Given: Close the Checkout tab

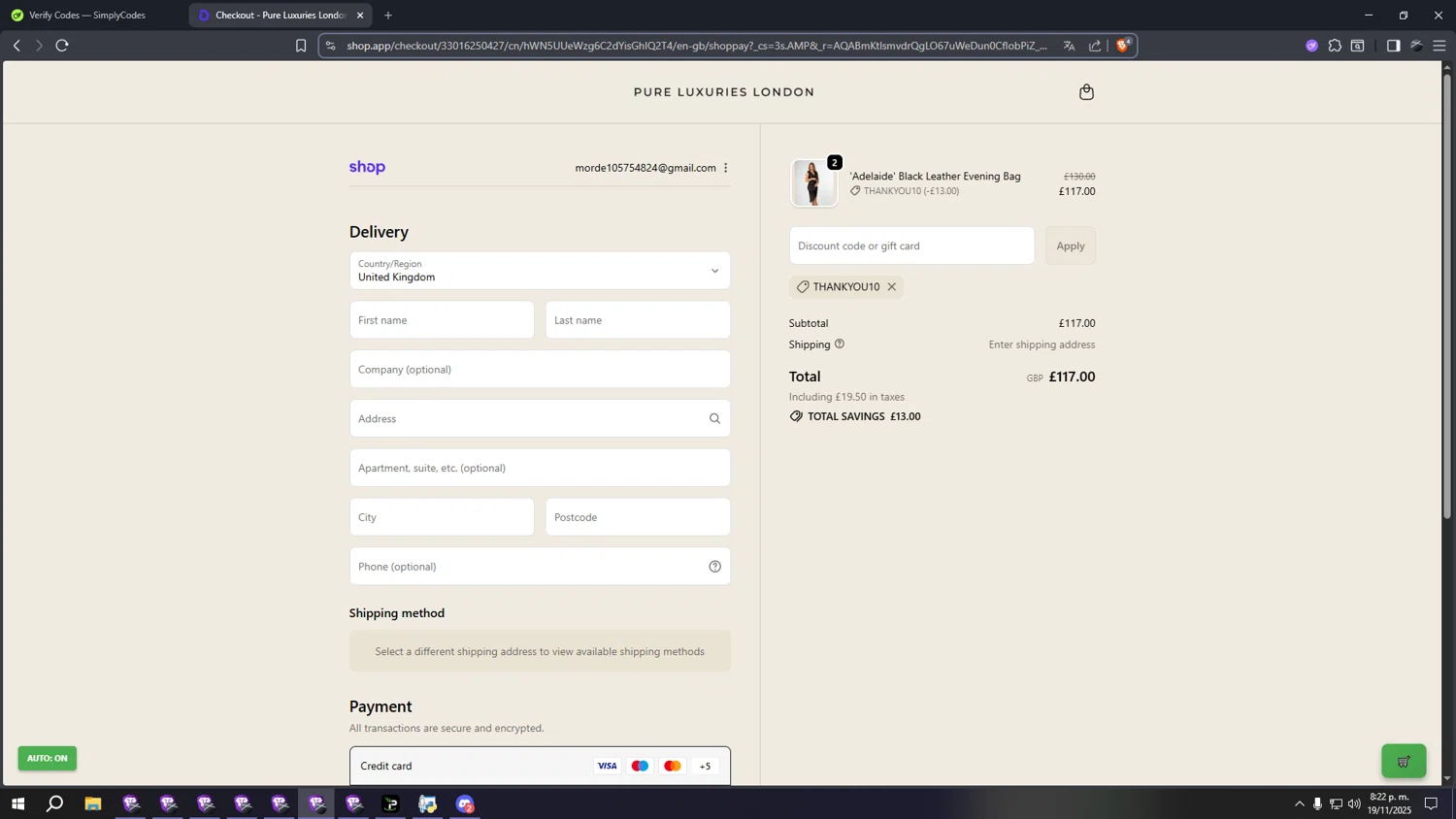Looking at the screenshot, I should [360, 16].
